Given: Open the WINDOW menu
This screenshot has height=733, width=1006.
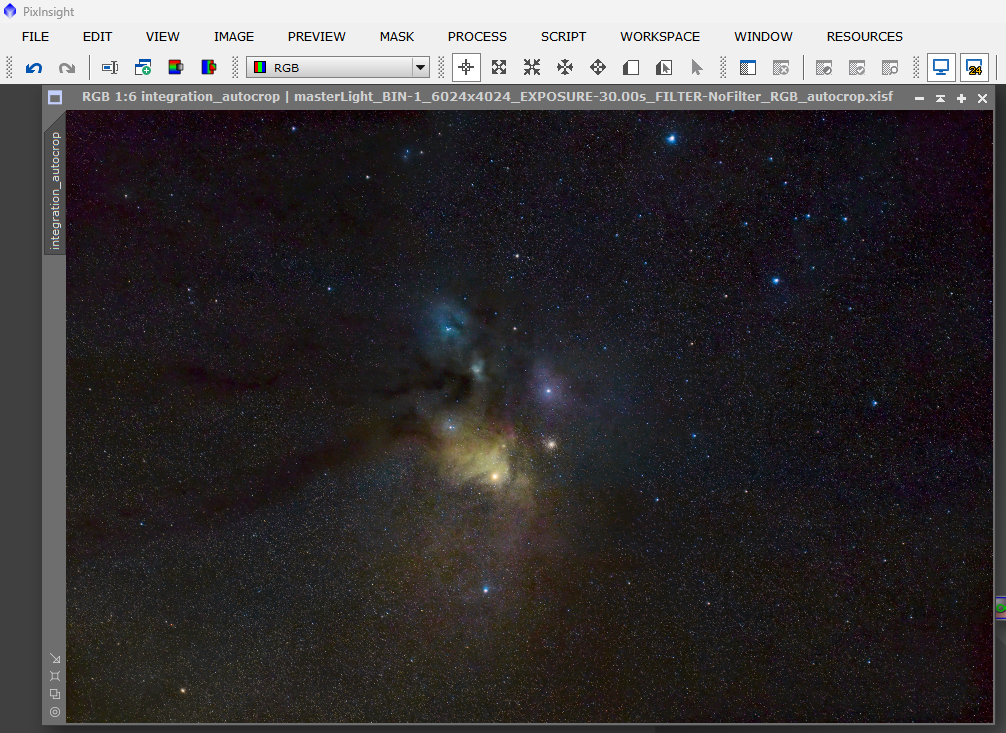Looking at the screenshot, I should [763, 37].
